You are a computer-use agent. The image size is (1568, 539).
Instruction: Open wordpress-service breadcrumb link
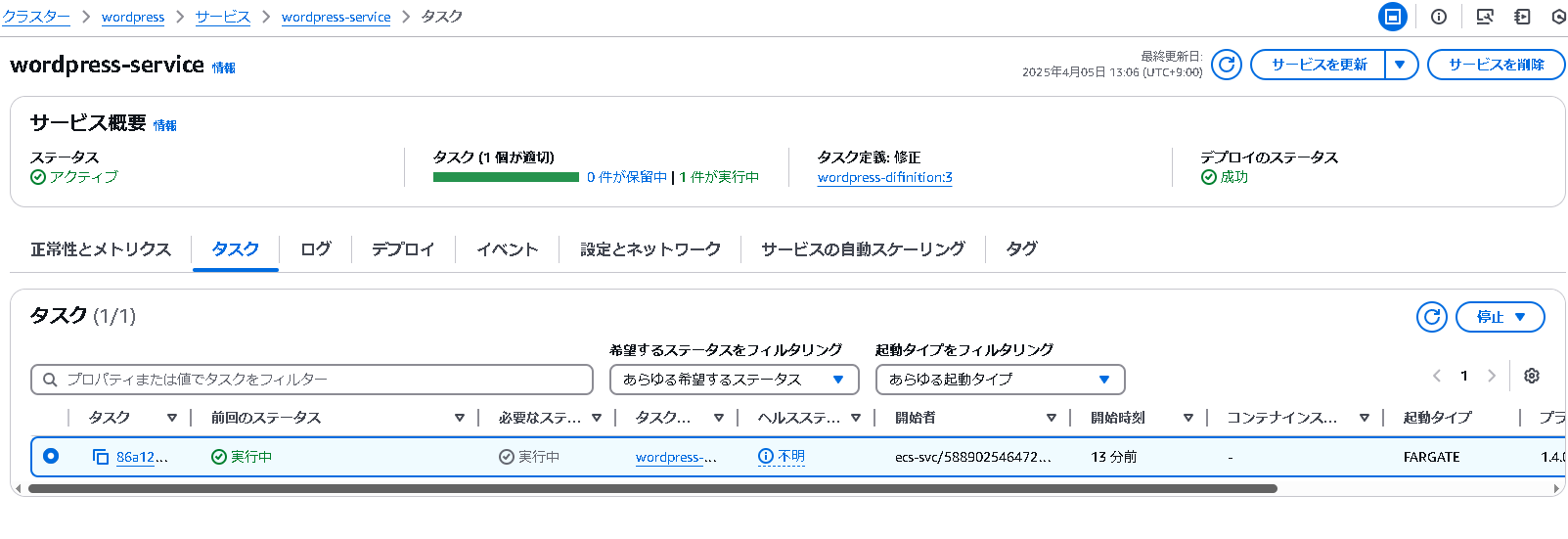click(x=336, y=17)
